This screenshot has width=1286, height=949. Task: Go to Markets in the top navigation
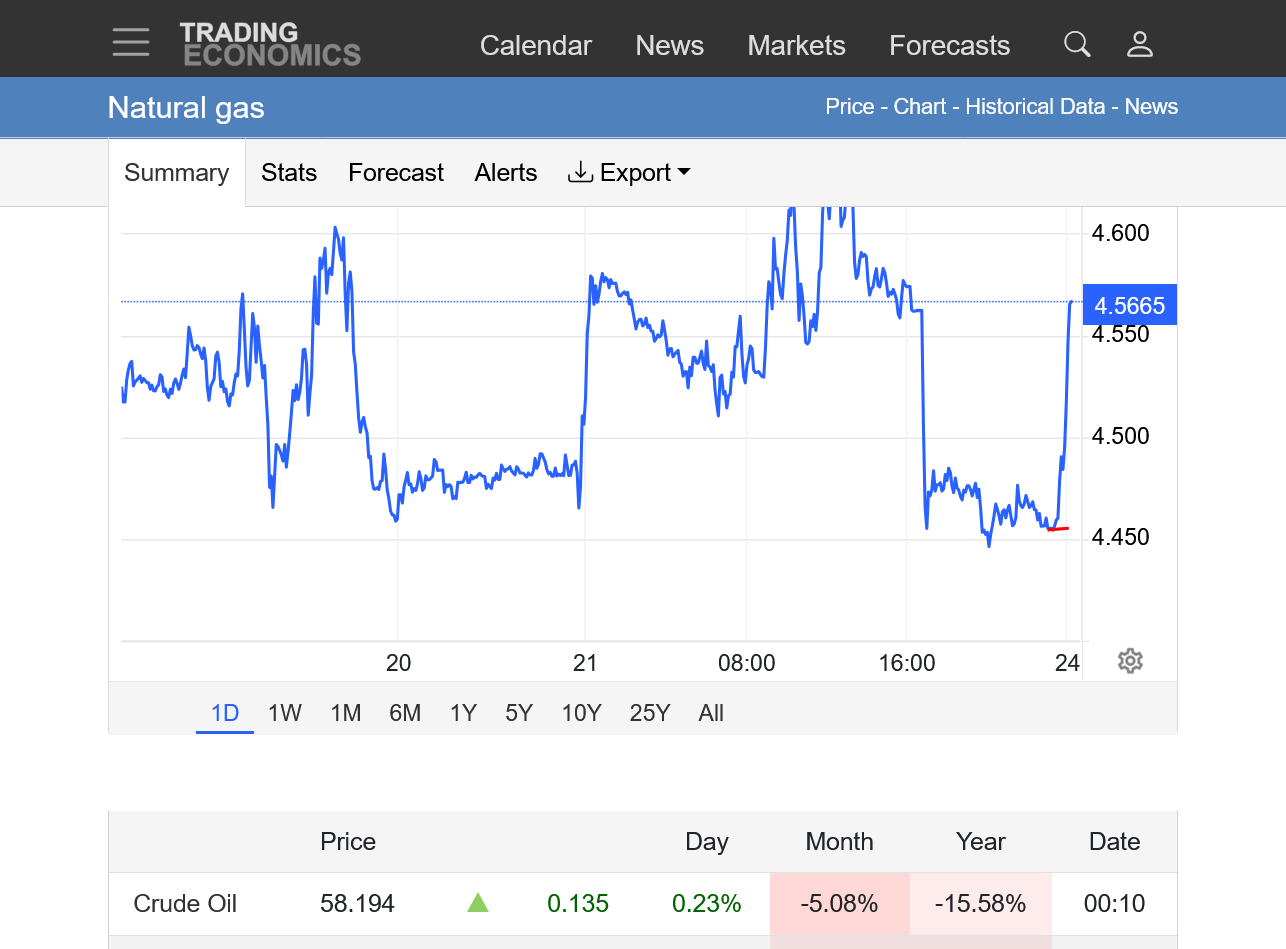coord(796,46)
